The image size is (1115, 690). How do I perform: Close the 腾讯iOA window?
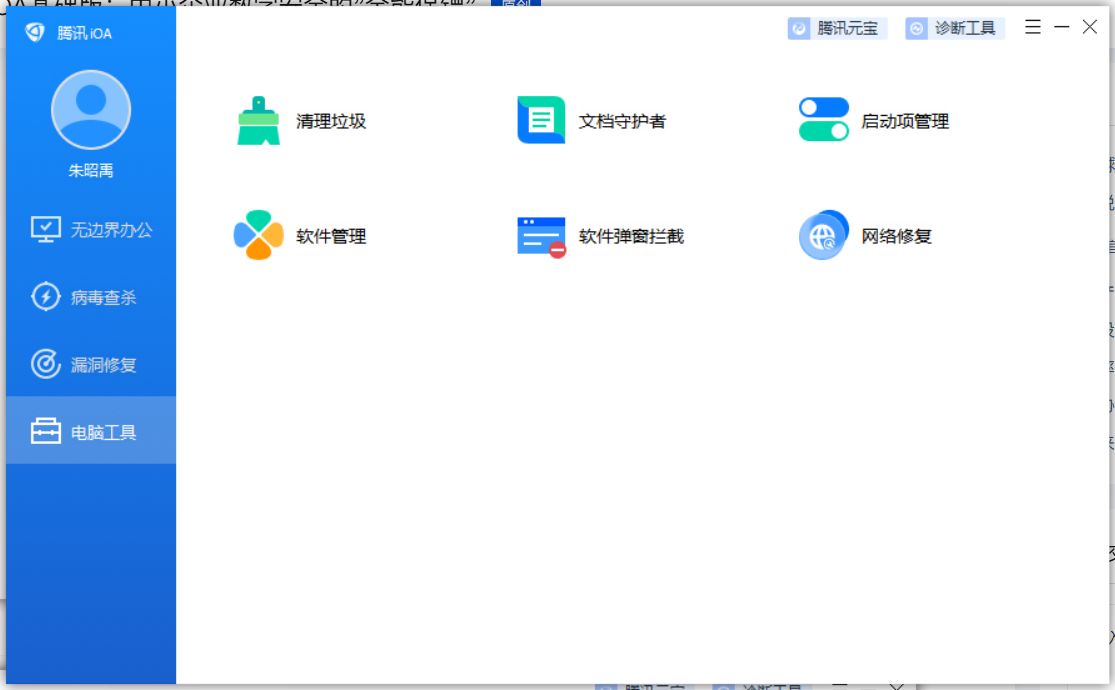coord(1089,27)
